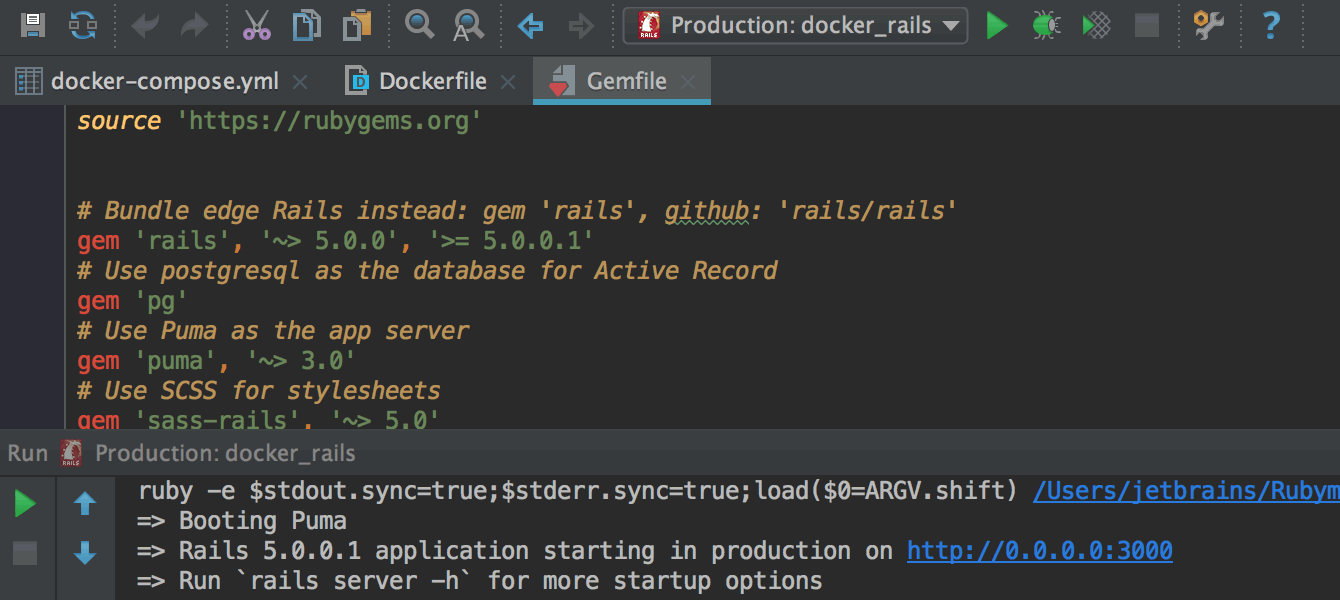1340x600 pixels.
Task: Click the Find magnifier icon
Action: pyautogui.click(x=419, y=24)
